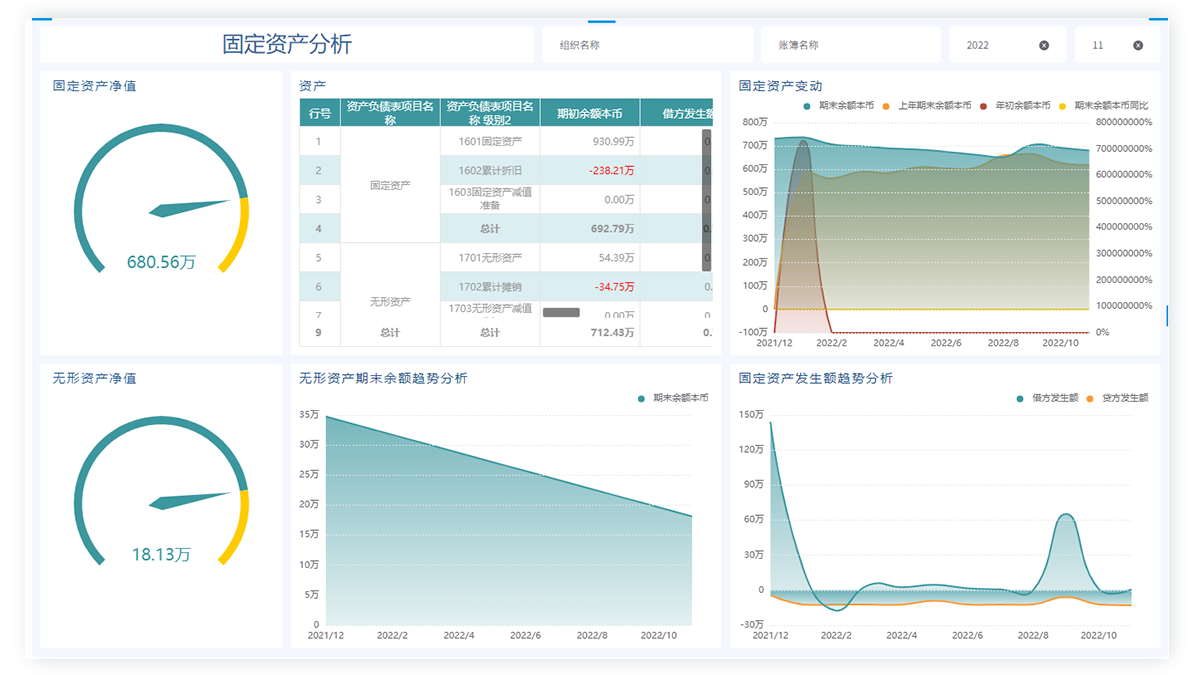Click the 行号 column header
The width and height of the screenshot is (1200, 675).
pos(320,113)
